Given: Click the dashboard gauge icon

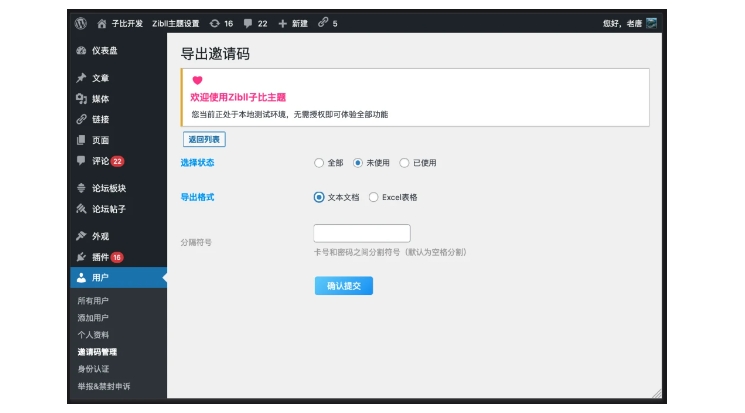Looking at the screenshot, I should (81, 50).
